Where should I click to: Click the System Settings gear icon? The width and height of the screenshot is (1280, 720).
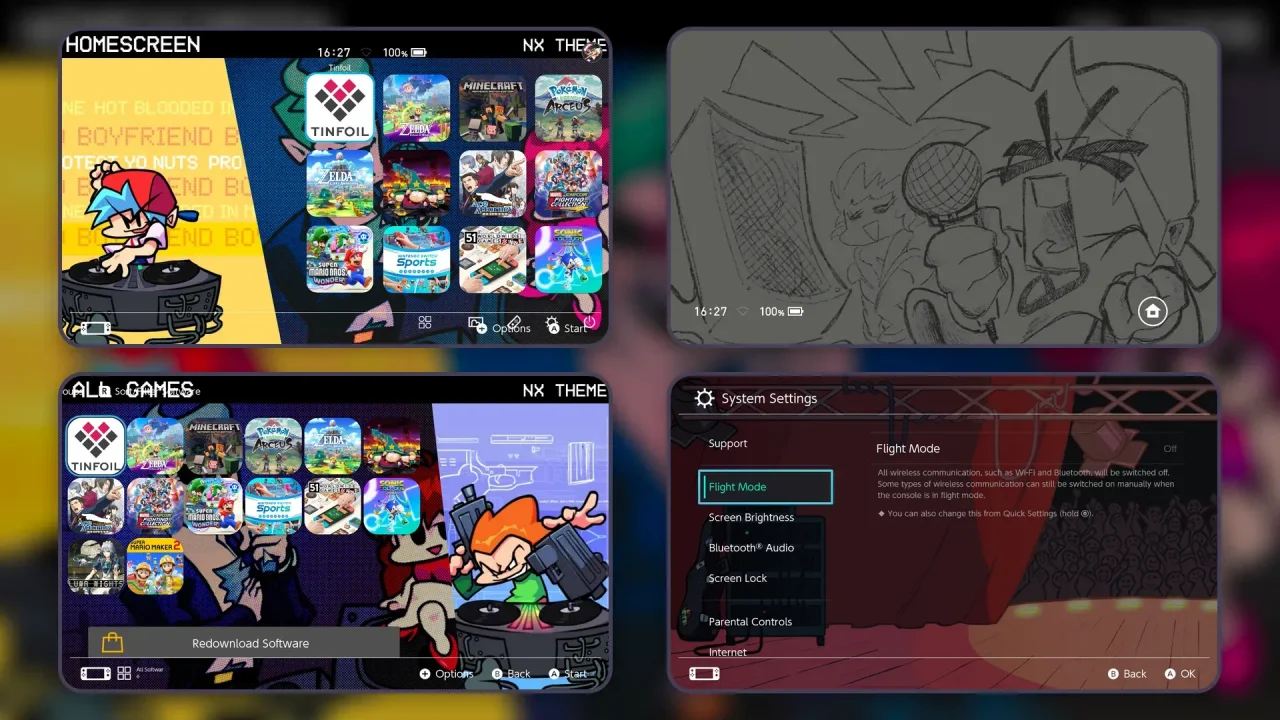click(x=705, y=399)
